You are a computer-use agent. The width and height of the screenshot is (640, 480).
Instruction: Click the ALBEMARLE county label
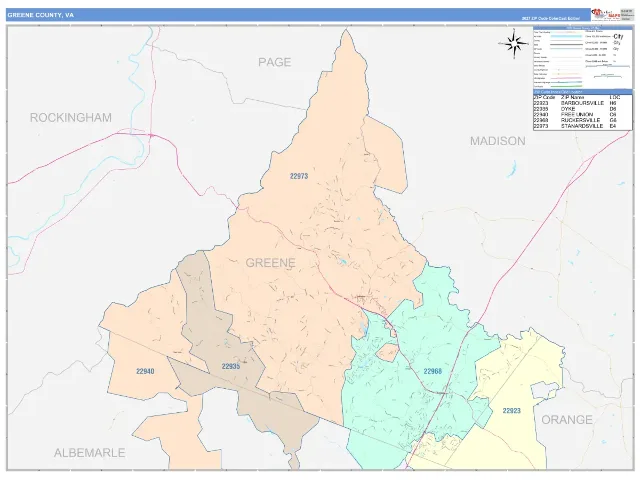tap(89, 453)
